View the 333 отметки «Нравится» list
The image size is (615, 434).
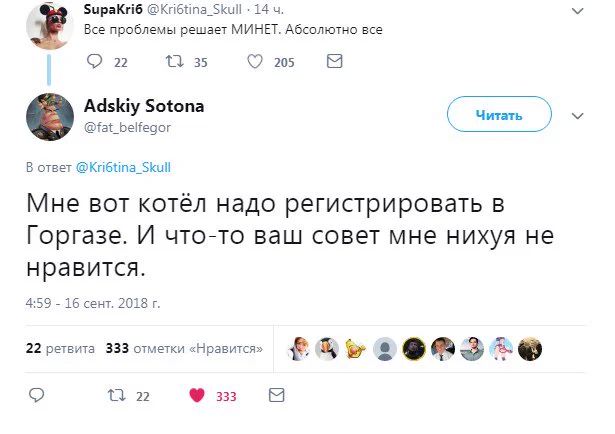pos(184,348)
